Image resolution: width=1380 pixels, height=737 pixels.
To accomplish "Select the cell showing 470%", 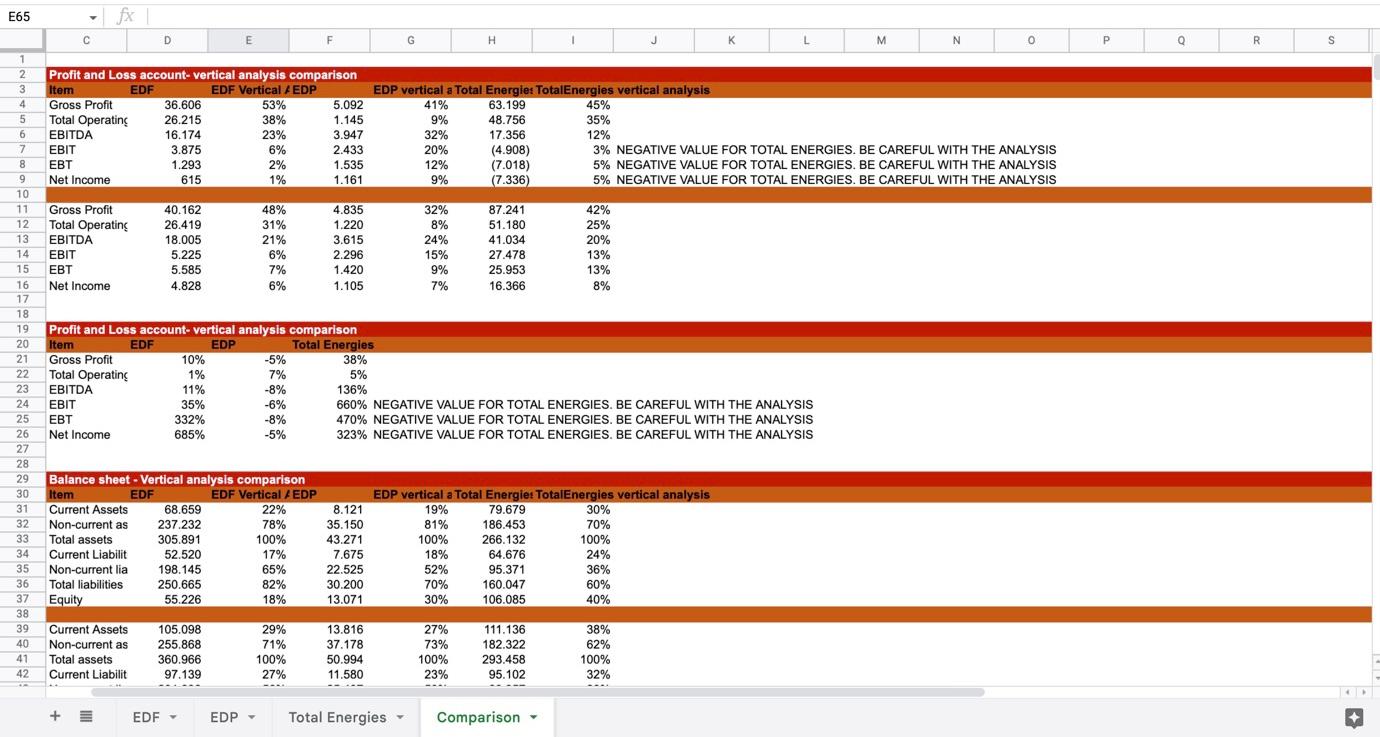I will 329,420.
